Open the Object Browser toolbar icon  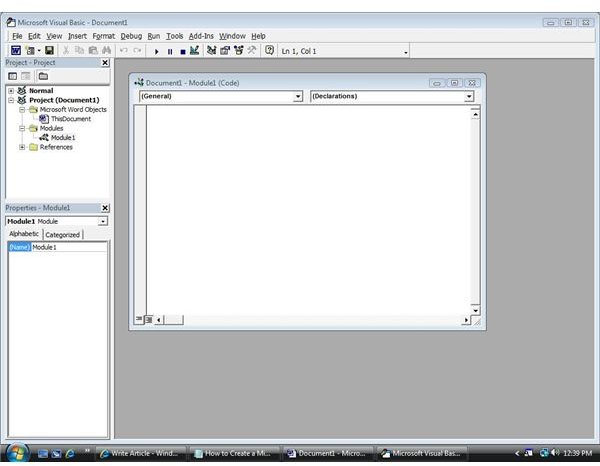coord(238,50)
